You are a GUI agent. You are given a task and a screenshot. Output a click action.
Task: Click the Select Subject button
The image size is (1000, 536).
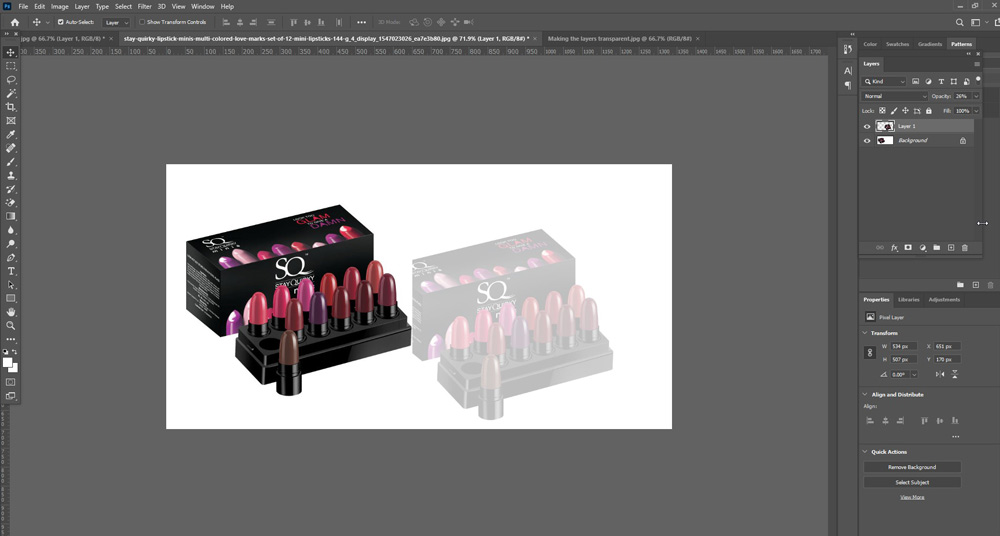click(x=912, y=482)
